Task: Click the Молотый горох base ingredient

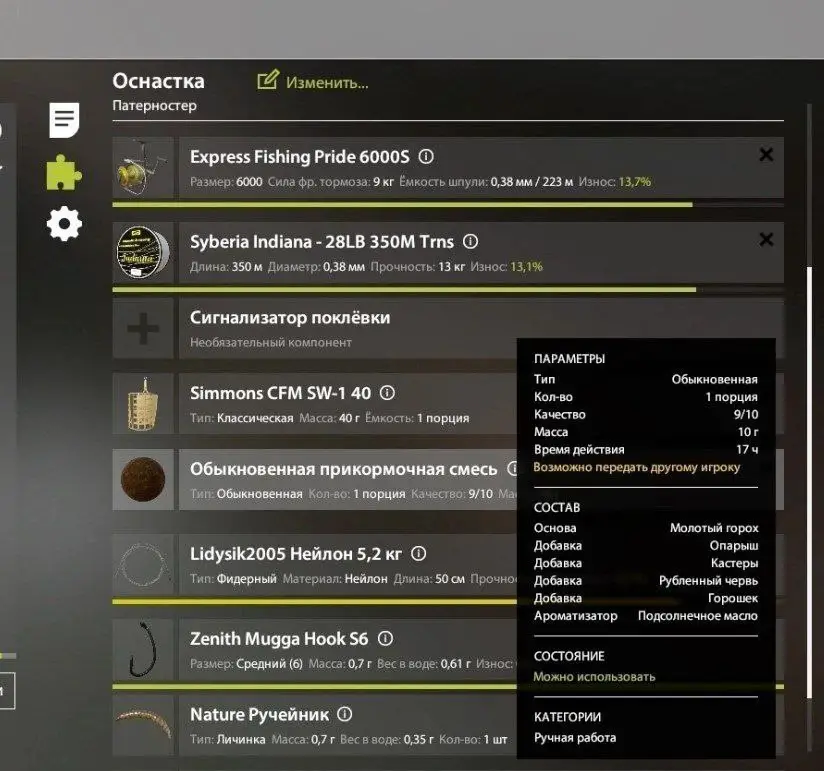Action: pyautogui.click(x=714, y=528)
